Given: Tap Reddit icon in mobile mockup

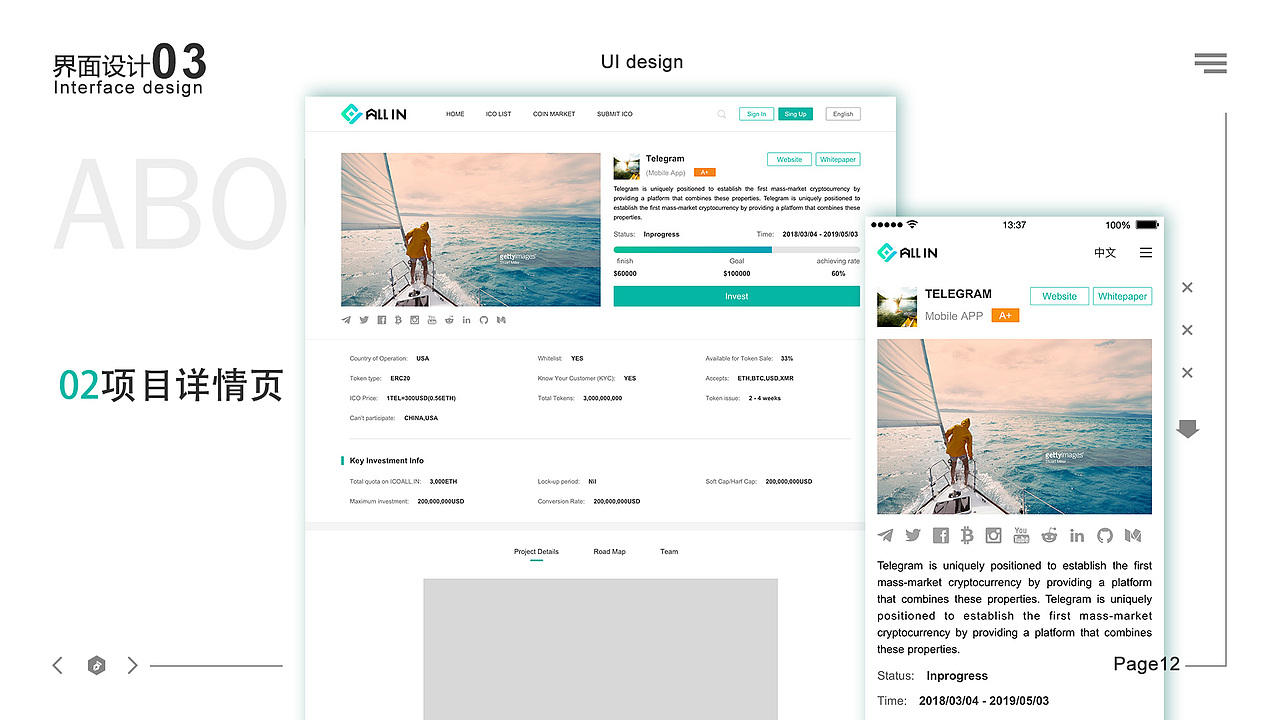Looking at the screenshot, I should tap(1049, 535).
